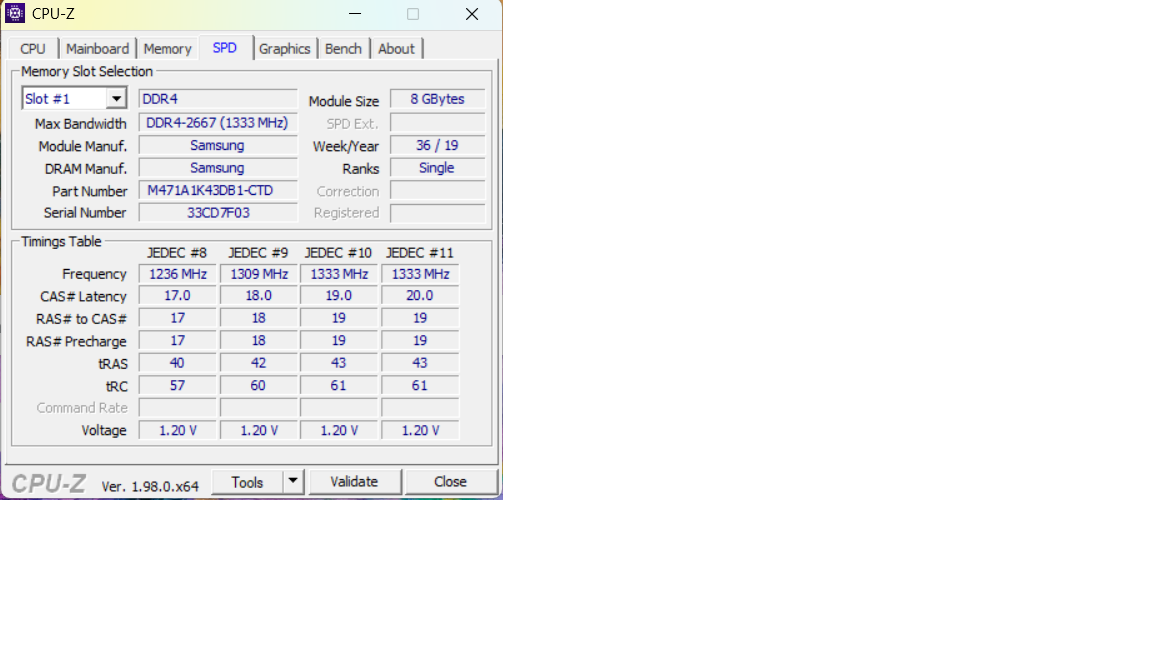Click the JEDEC #11 CAS# Latency 20.0 cell
Viewport: 1152px width, 648px height.
(x=420, y=296)
